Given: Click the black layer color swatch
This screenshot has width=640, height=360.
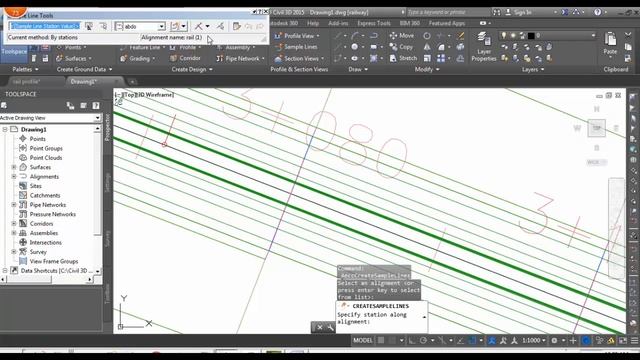Looking at the screenshot, I should [531, 36].
